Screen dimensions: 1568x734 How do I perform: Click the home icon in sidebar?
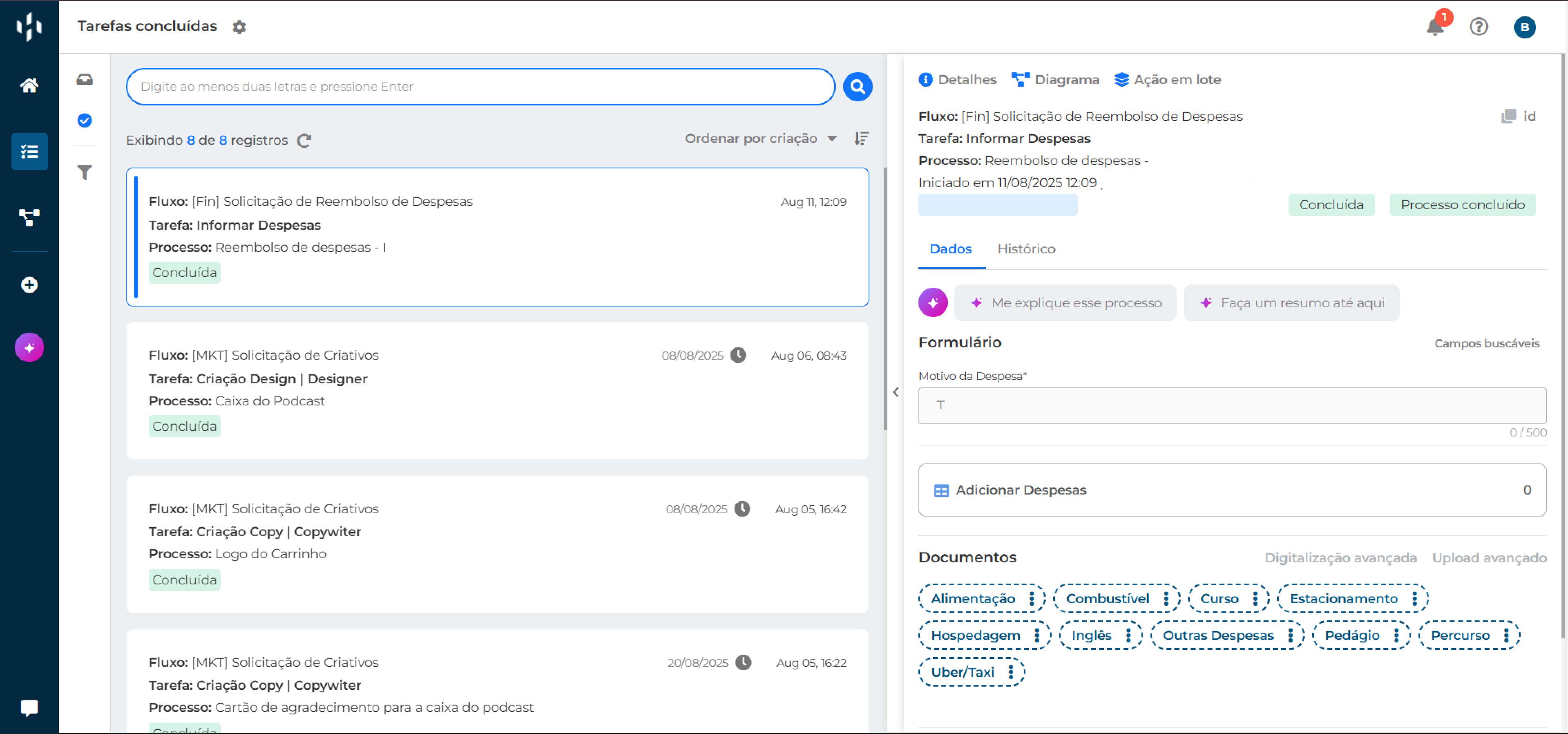[x=29, y=85]
